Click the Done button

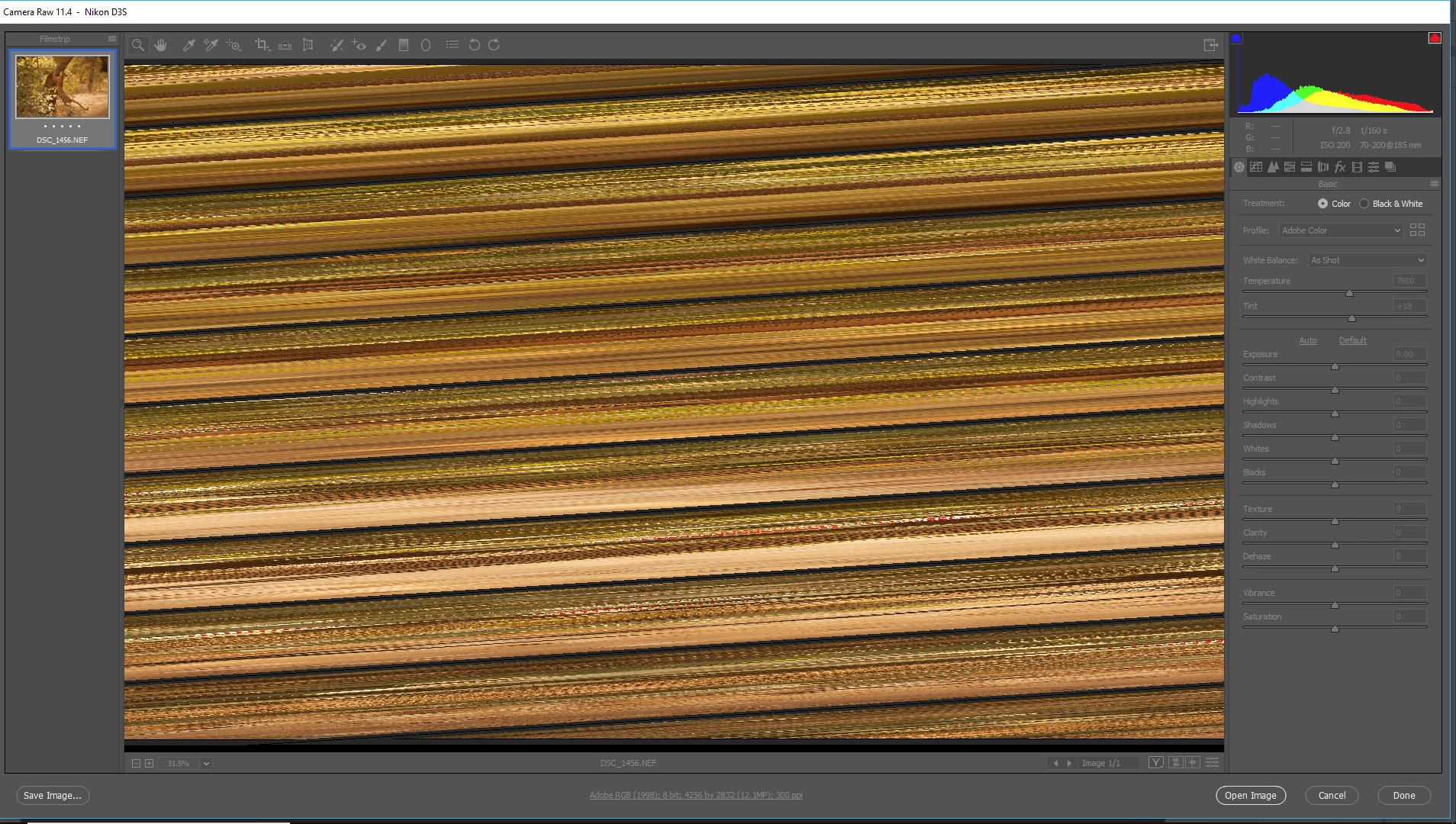click(1404, 795)
